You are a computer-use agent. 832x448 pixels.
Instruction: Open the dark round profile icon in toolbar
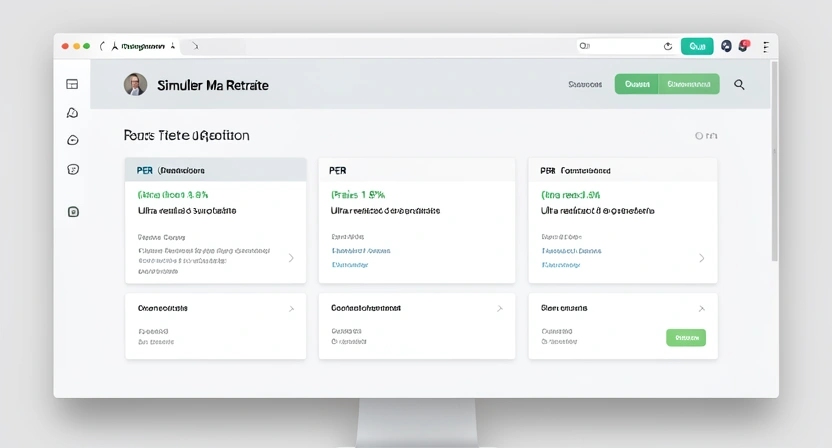click(x=726, y=46)
